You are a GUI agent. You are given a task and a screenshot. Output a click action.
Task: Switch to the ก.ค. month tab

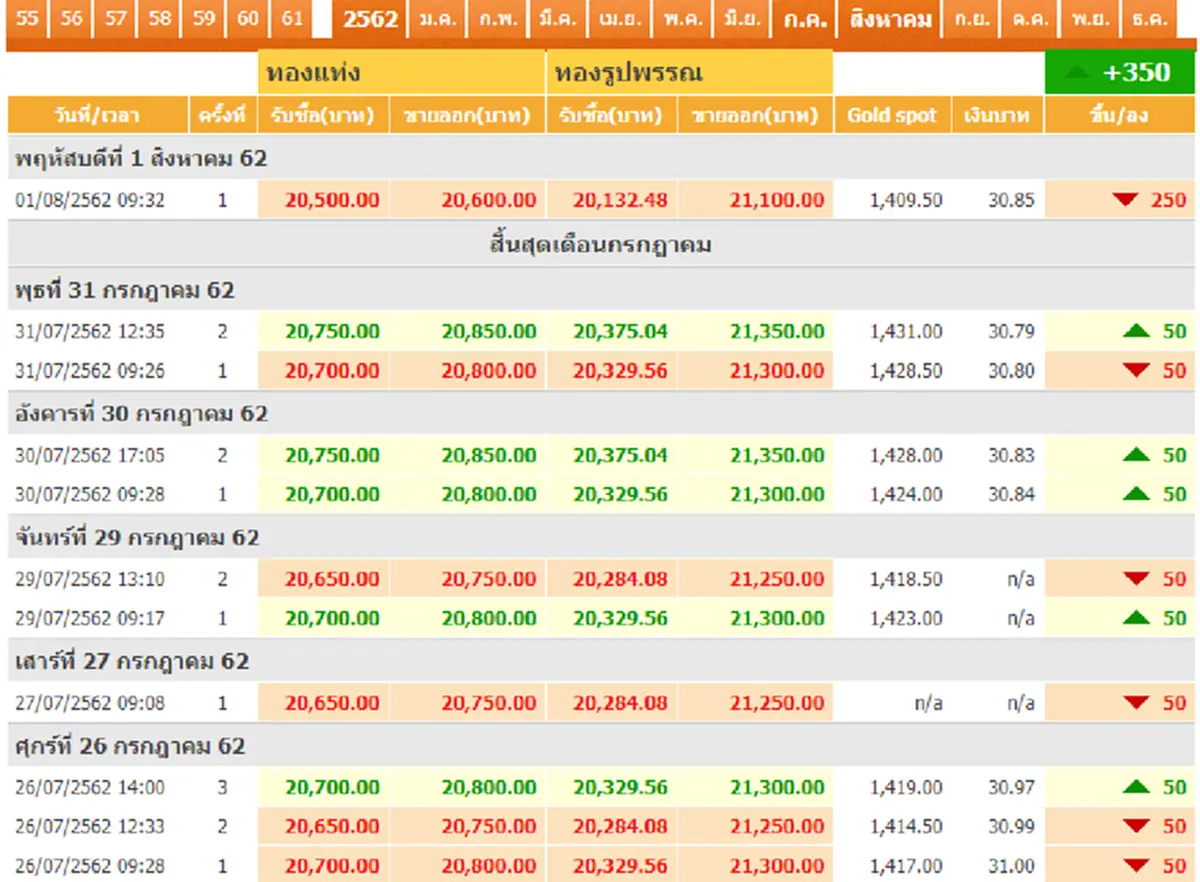pos(805,19)
